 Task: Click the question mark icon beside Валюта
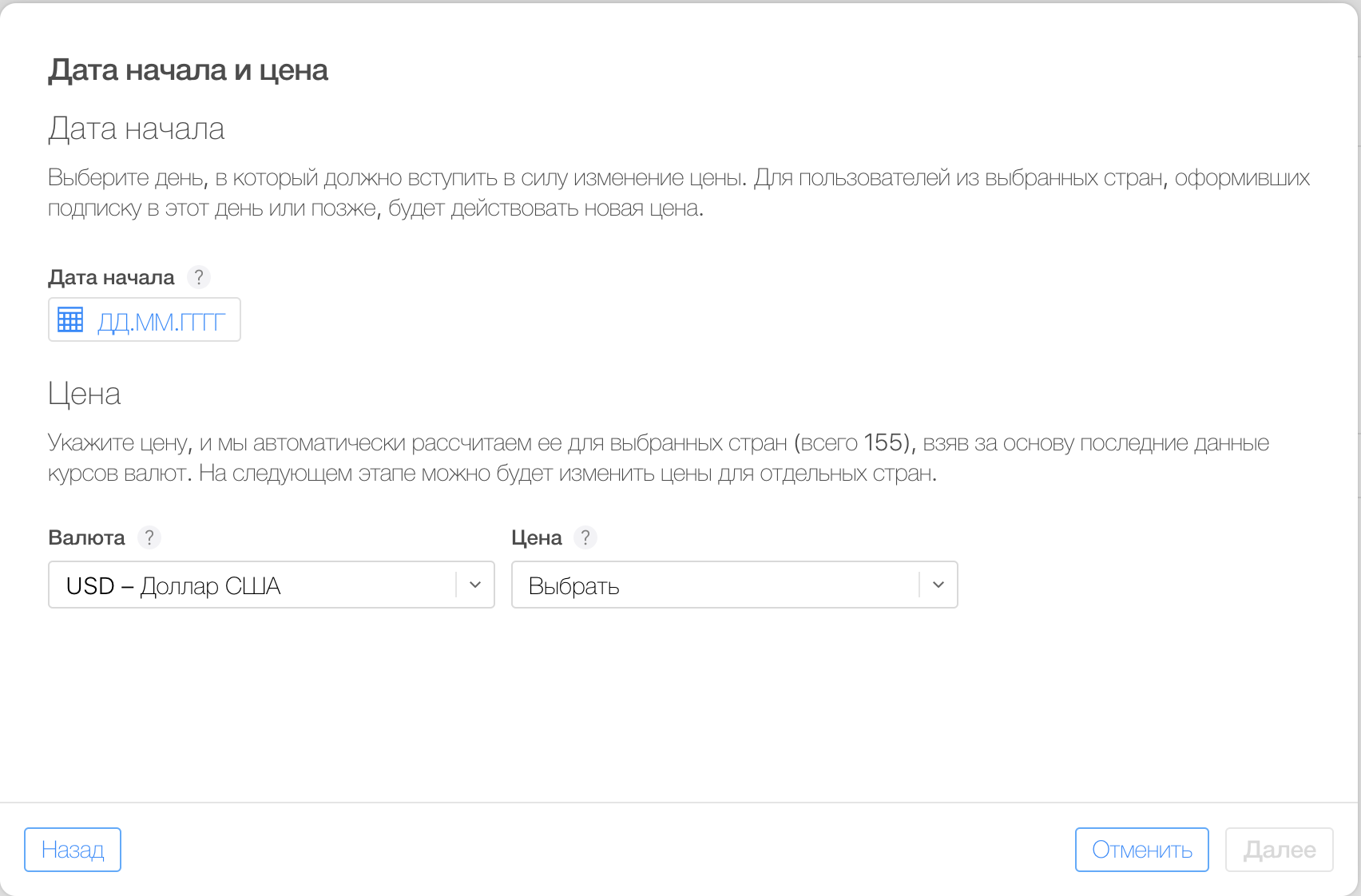149,537
